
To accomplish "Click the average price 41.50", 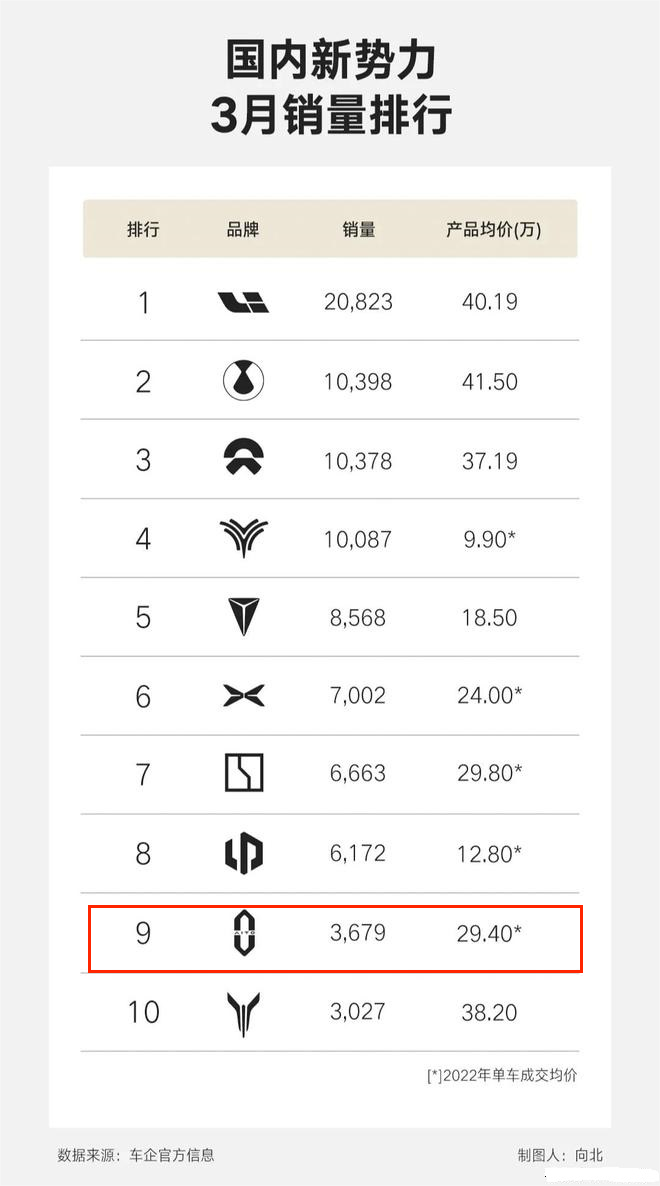I will pos(490,381).
